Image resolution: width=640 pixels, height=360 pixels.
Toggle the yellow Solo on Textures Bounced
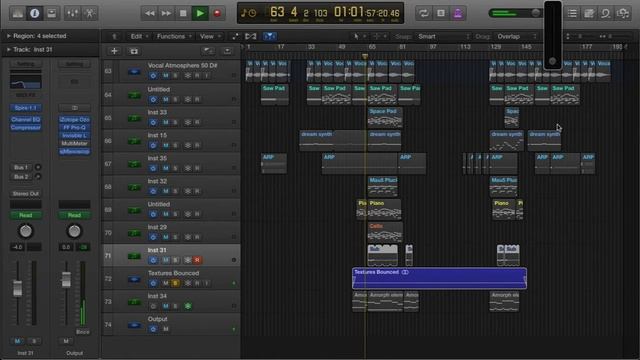click(x=176, y=283)
